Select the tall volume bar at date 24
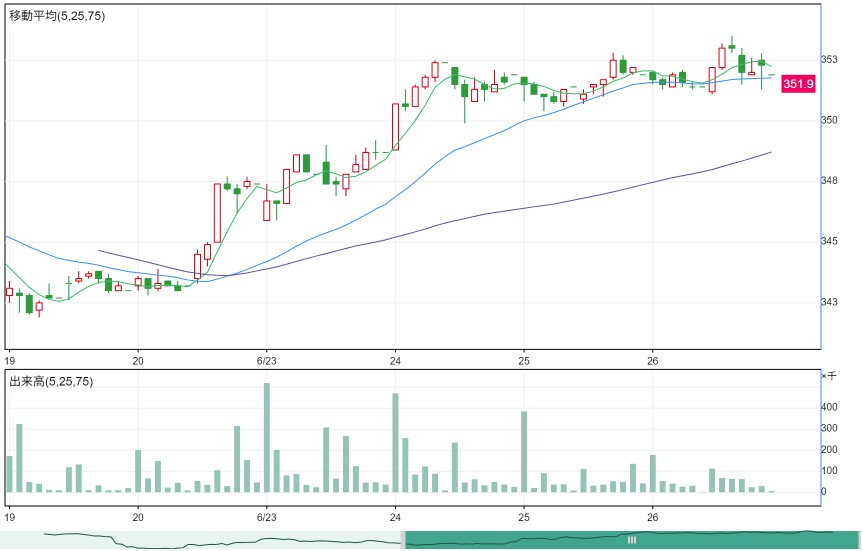The image size is (862, 551). coord(395,443)
